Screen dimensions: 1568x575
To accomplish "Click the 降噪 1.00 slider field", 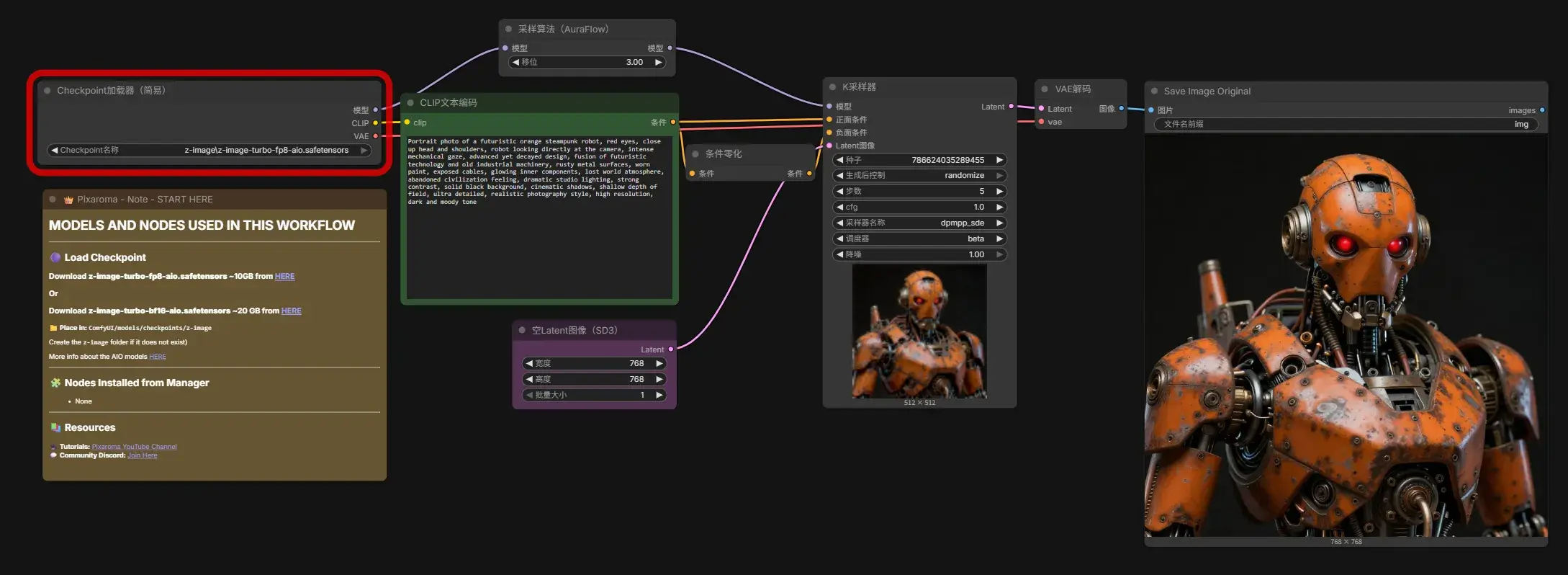I will click(919, 255).
